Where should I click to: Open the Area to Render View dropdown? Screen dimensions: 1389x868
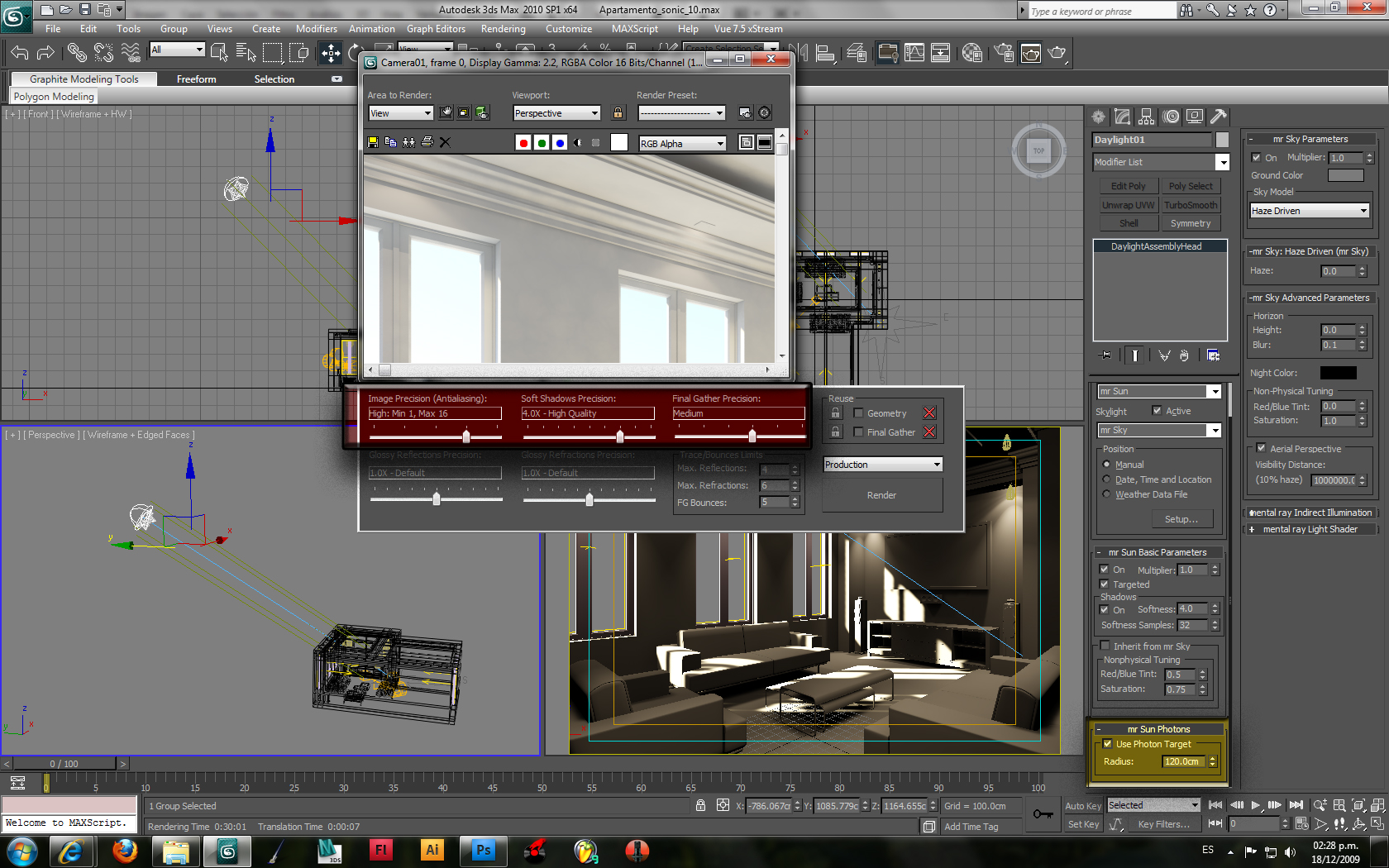click(x=401, y=113)
